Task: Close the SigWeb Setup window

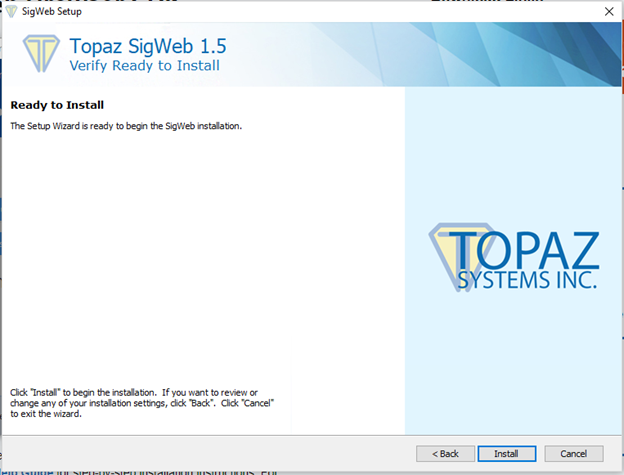Action: point(609,12)
